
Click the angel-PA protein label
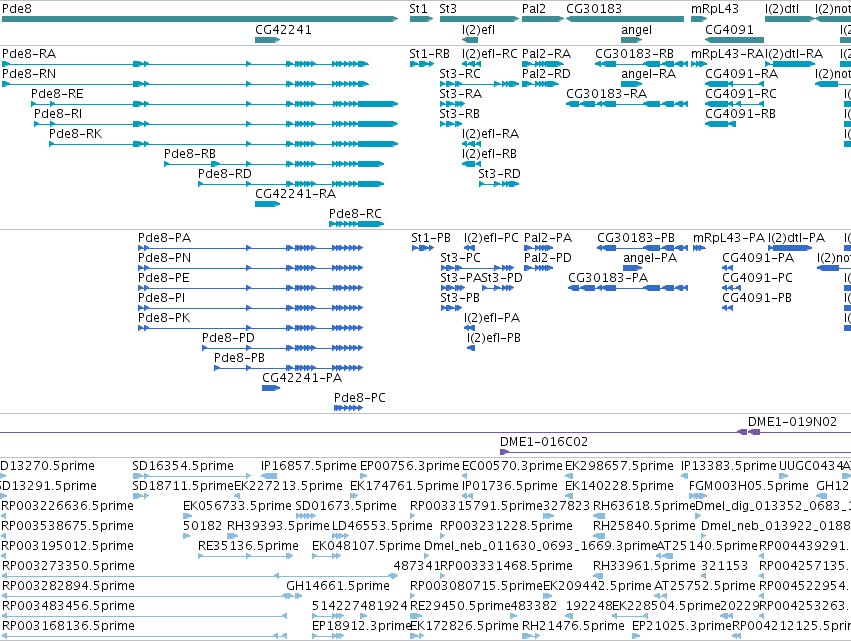[x=650, y=258]
